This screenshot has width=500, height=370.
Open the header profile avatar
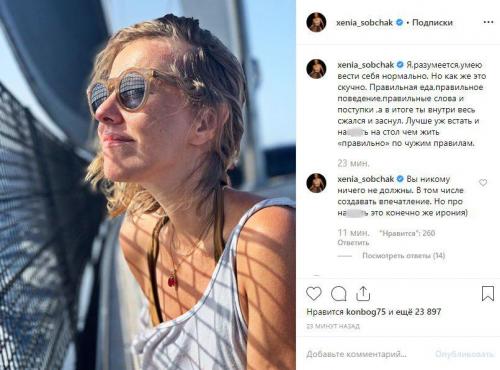pyautogui.click(x=316, y=22)
